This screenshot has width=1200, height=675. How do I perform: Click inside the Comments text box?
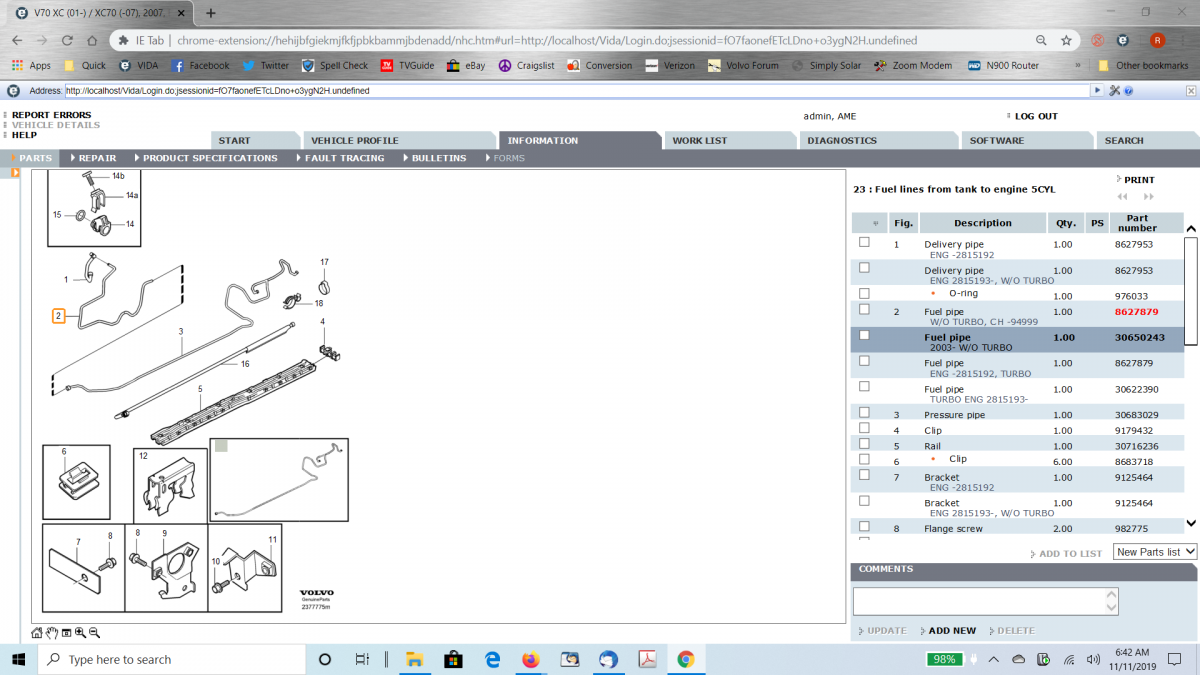tap(984, 601)
